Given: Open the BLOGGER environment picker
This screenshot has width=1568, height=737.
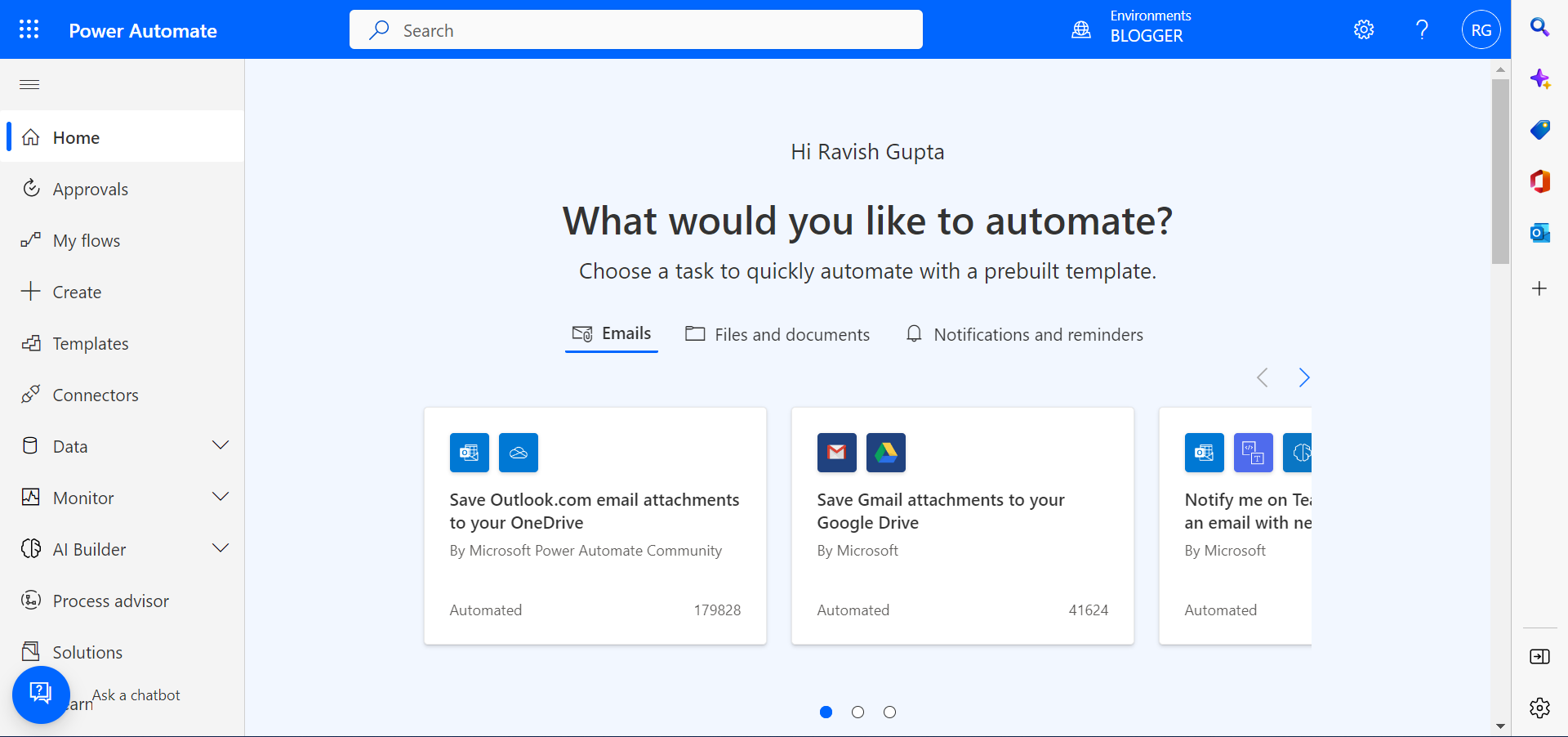Looking at the screenshot, I should pos(1147,36).
